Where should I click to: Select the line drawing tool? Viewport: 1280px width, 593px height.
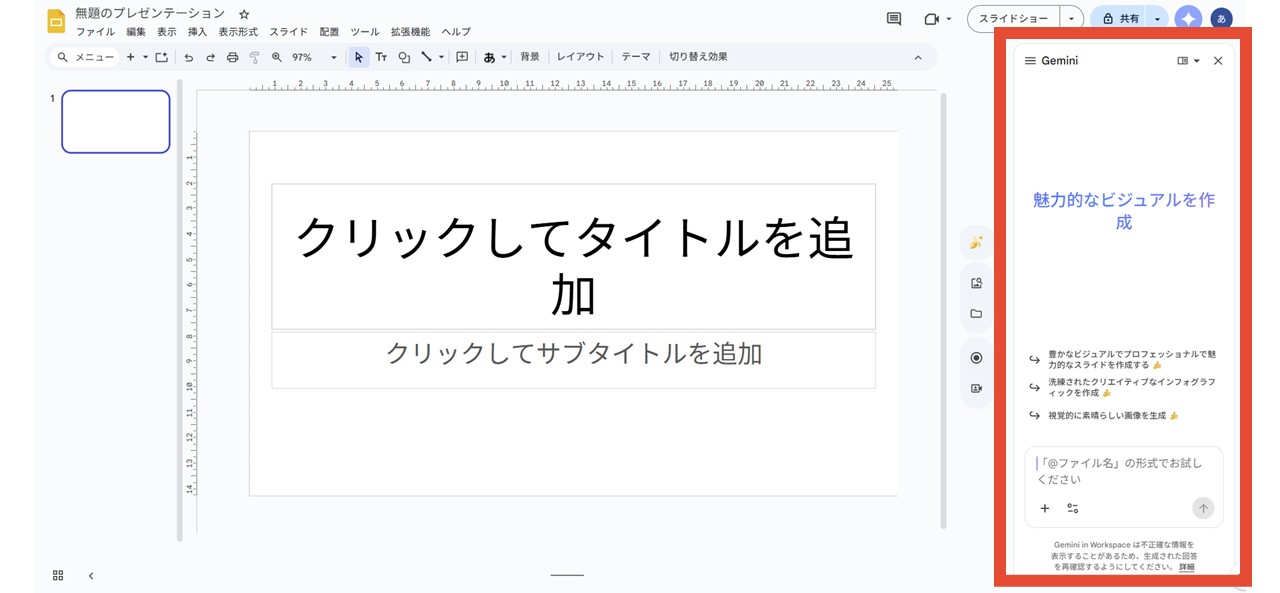pos(425,57)
